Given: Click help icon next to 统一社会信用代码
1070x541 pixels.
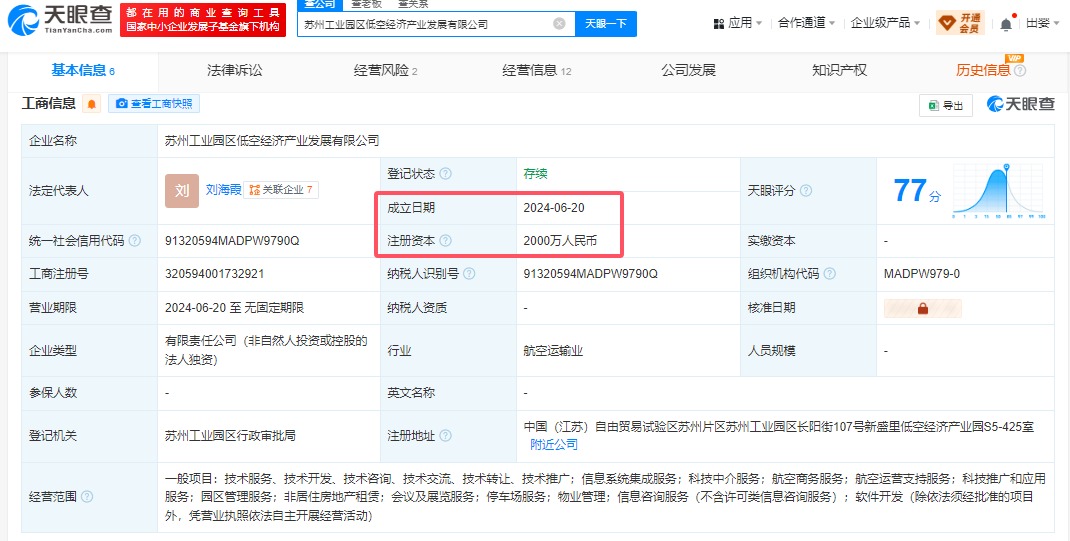Looking at the screenshot, I should point(134,241).
